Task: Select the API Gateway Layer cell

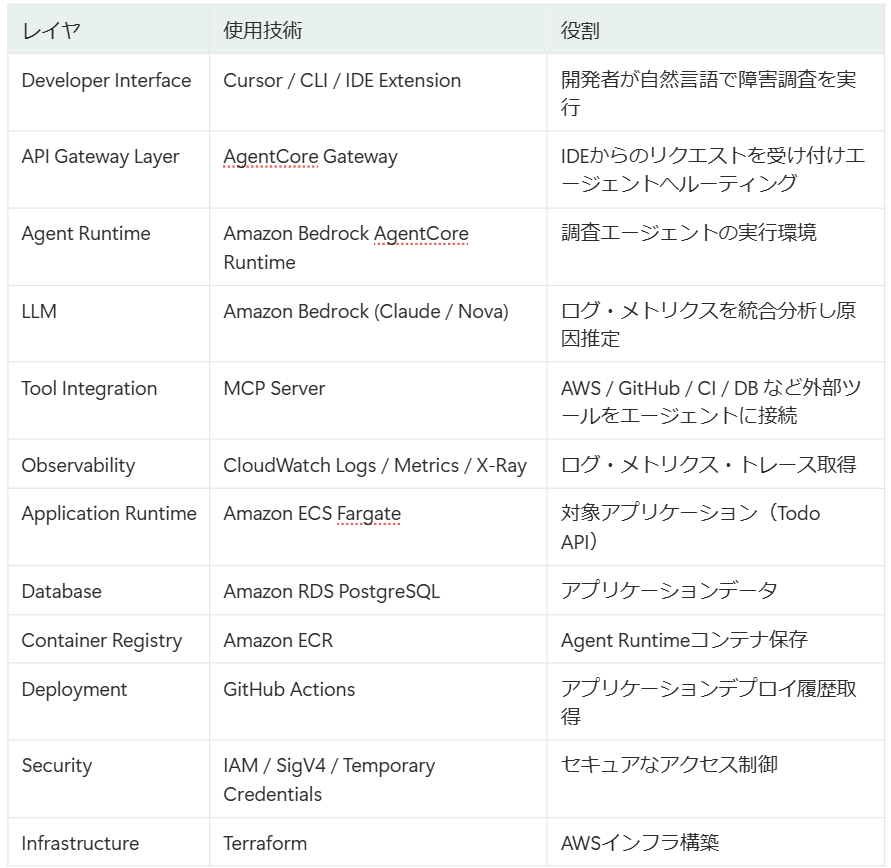Action: point(100,157)
